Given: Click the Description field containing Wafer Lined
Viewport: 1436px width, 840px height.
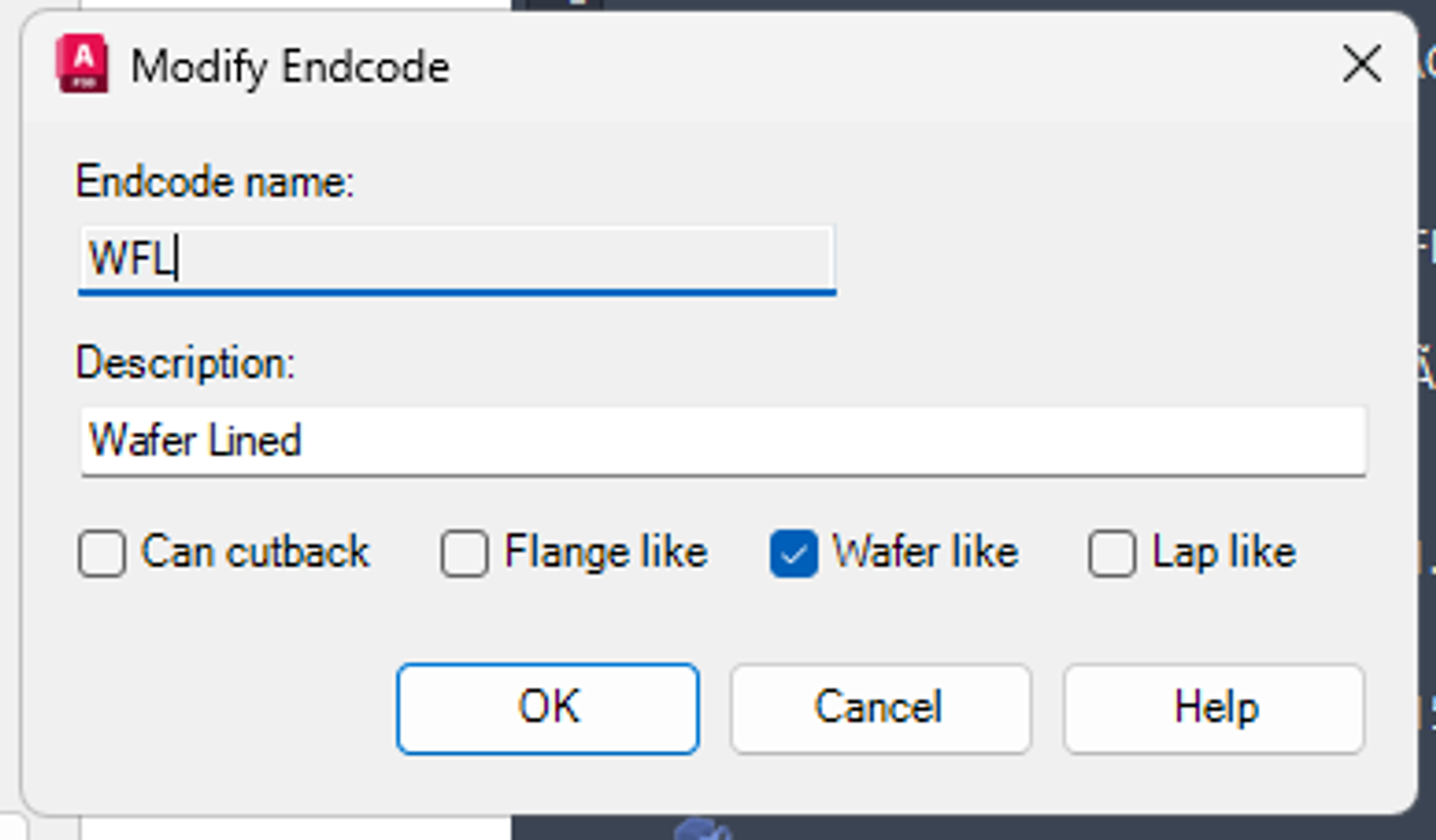Looking at the screenshot, I should coord(718,442).
